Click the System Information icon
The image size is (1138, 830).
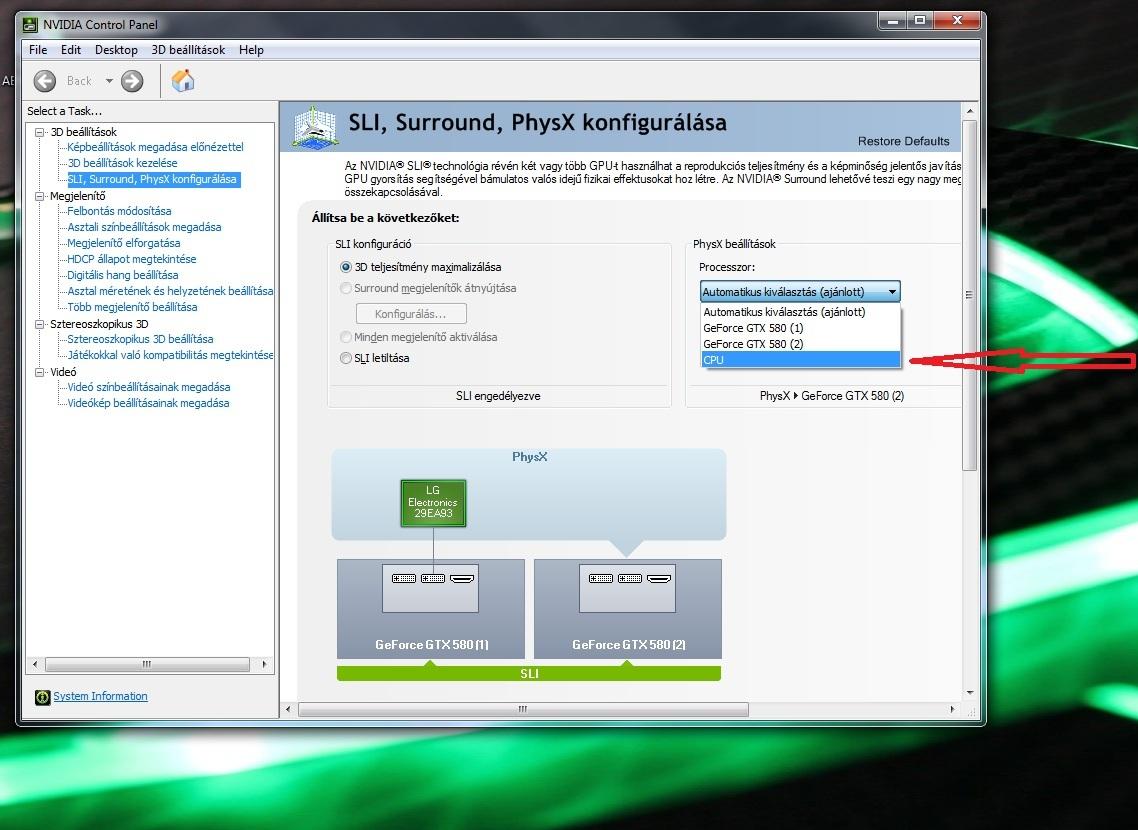pos(43,697)
